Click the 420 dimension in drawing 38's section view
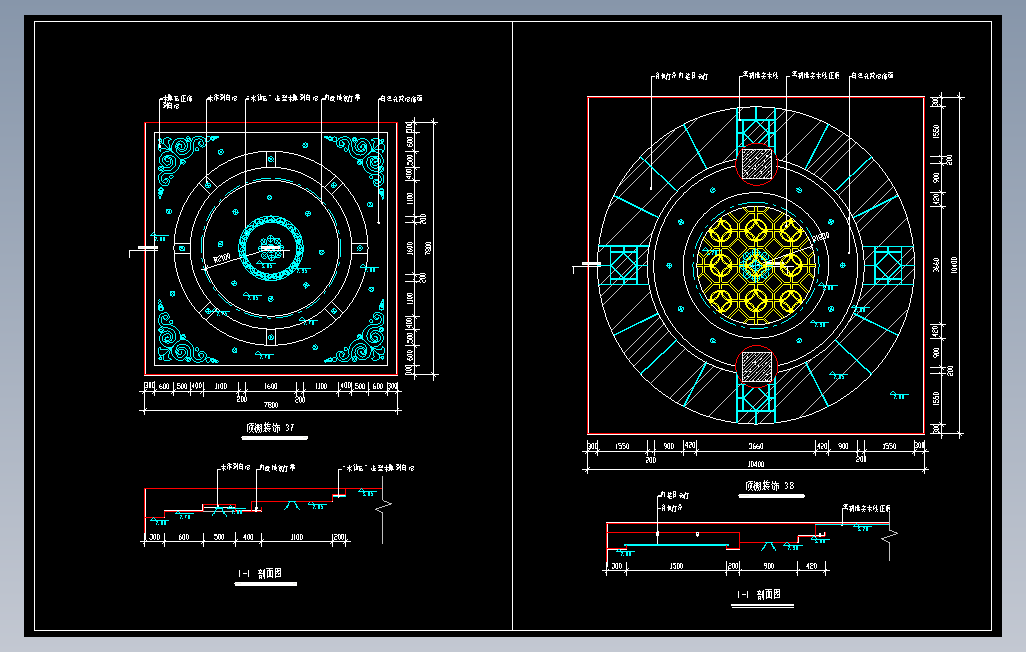Screen dimensions: 1026x652 (811, 566)
